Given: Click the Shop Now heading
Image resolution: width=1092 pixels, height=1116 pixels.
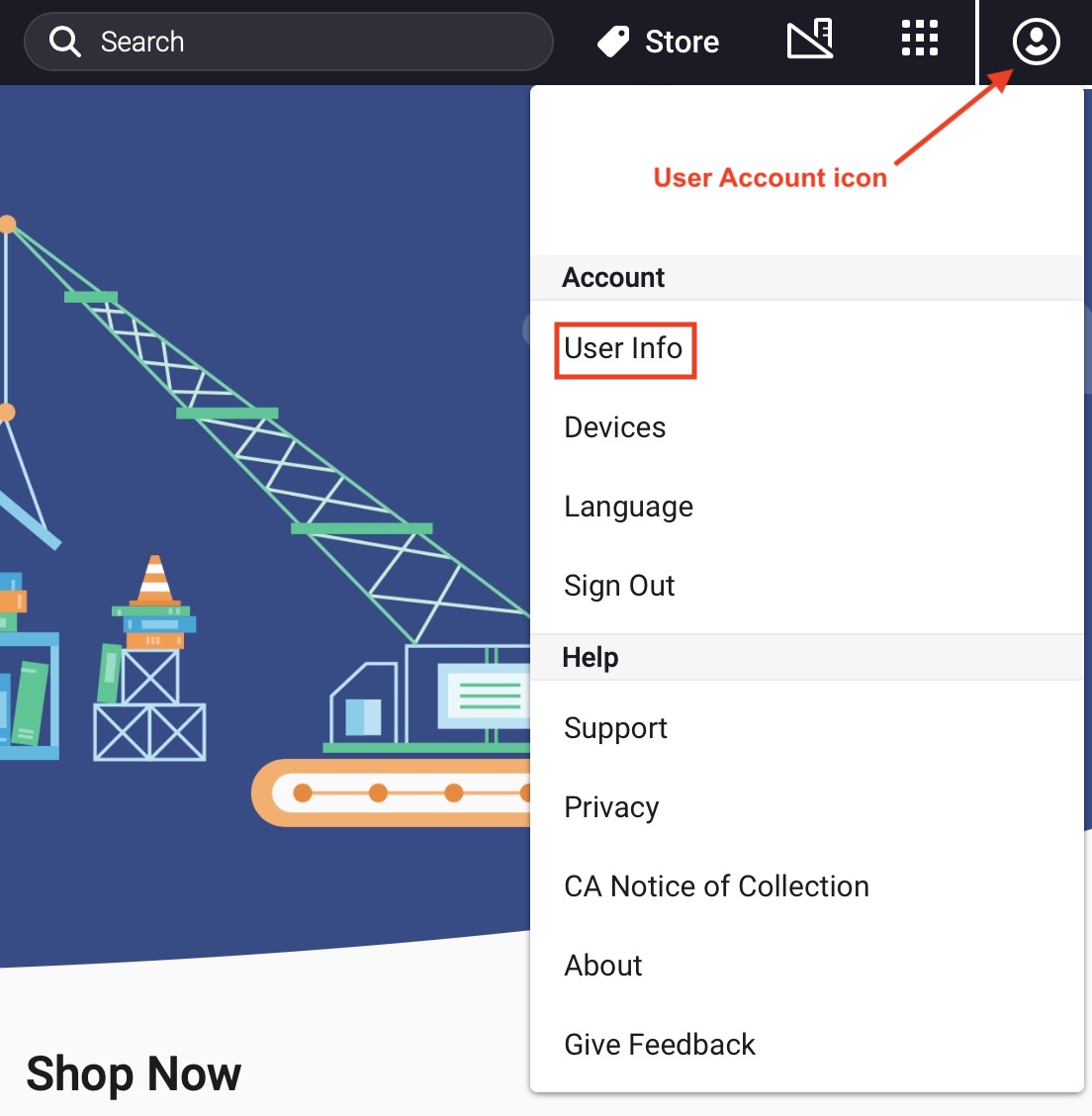Looking at the screenshot, I should [134, 1073].
